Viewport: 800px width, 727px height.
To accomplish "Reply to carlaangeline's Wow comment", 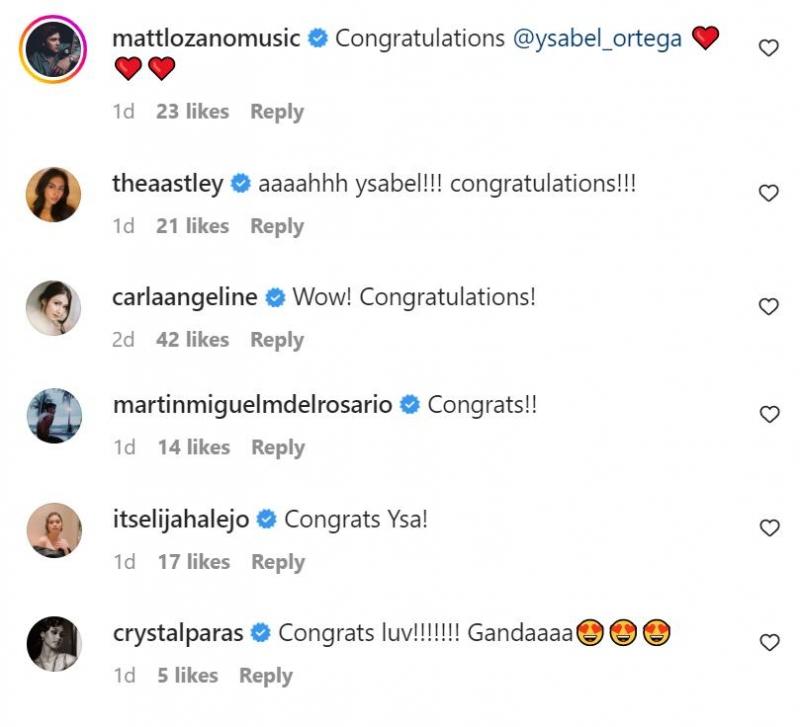I will (x=277, y=340).
